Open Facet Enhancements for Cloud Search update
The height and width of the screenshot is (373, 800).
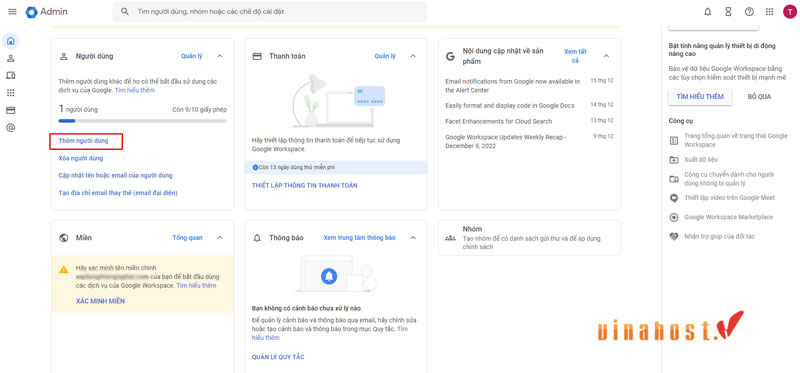pos(498,121)
